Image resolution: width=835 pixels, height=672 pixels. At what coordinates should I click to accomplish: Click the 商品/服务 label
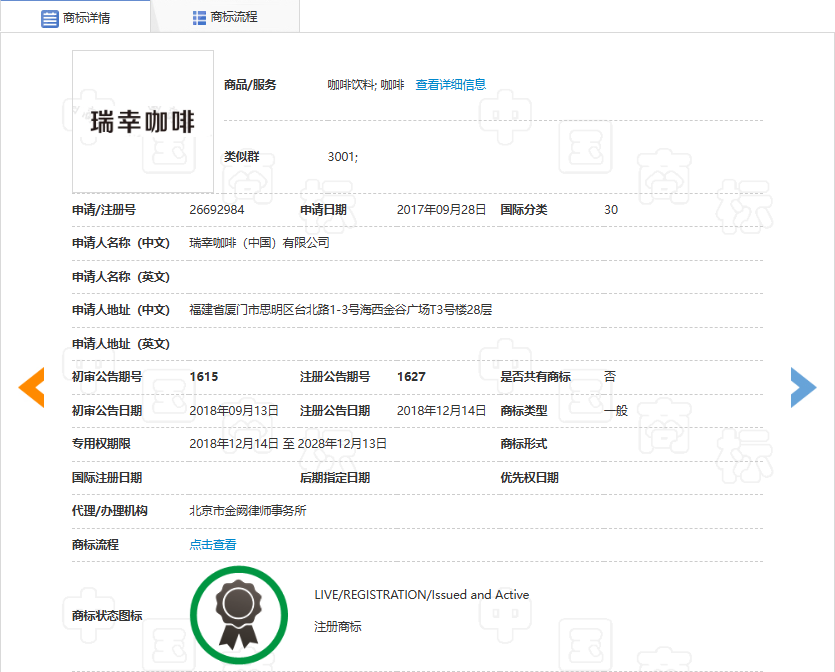coord(250,85)
